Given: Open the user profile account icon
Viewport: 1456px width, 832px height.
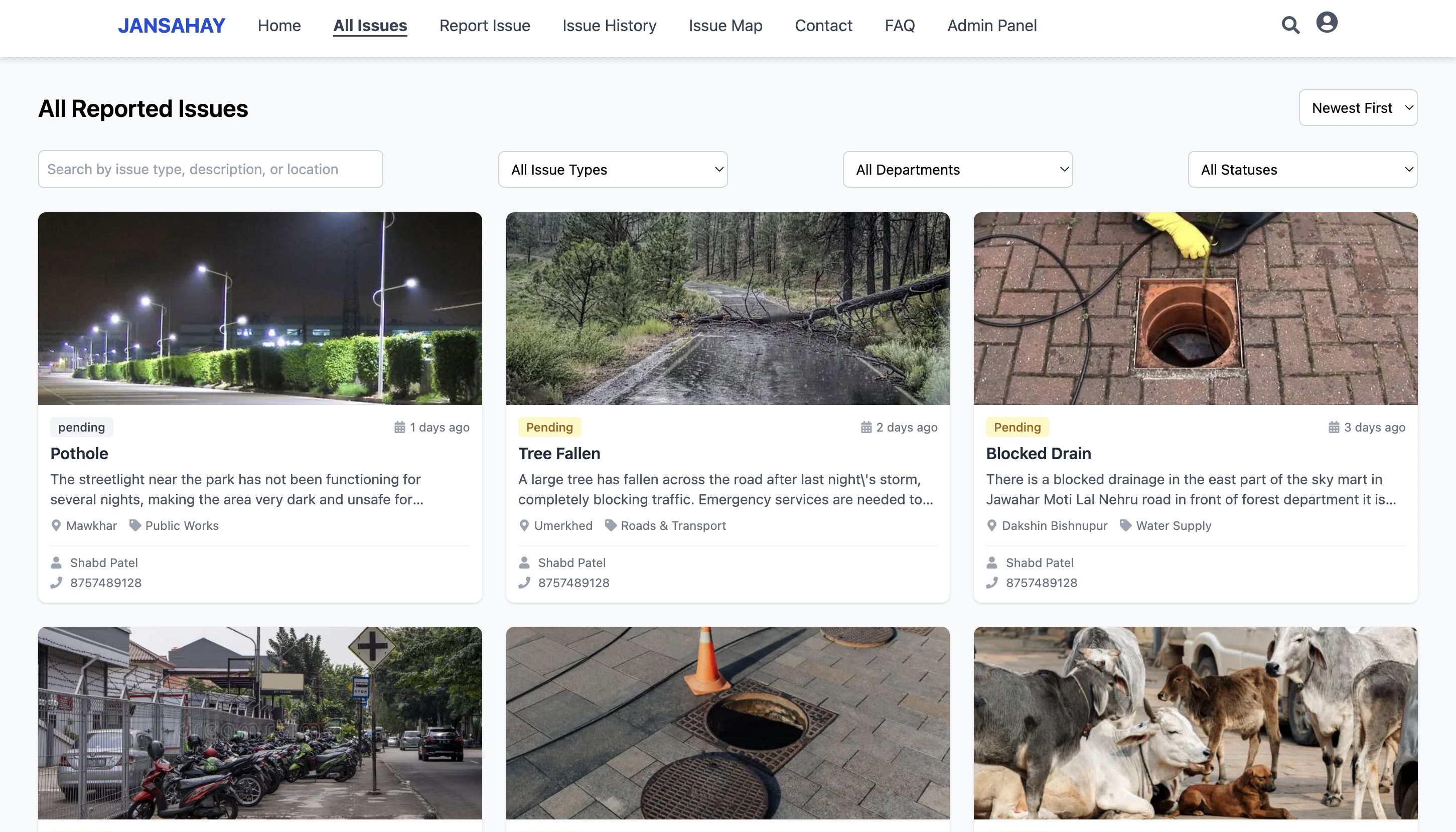Looking at the screenshot, I should [1327, 23].
